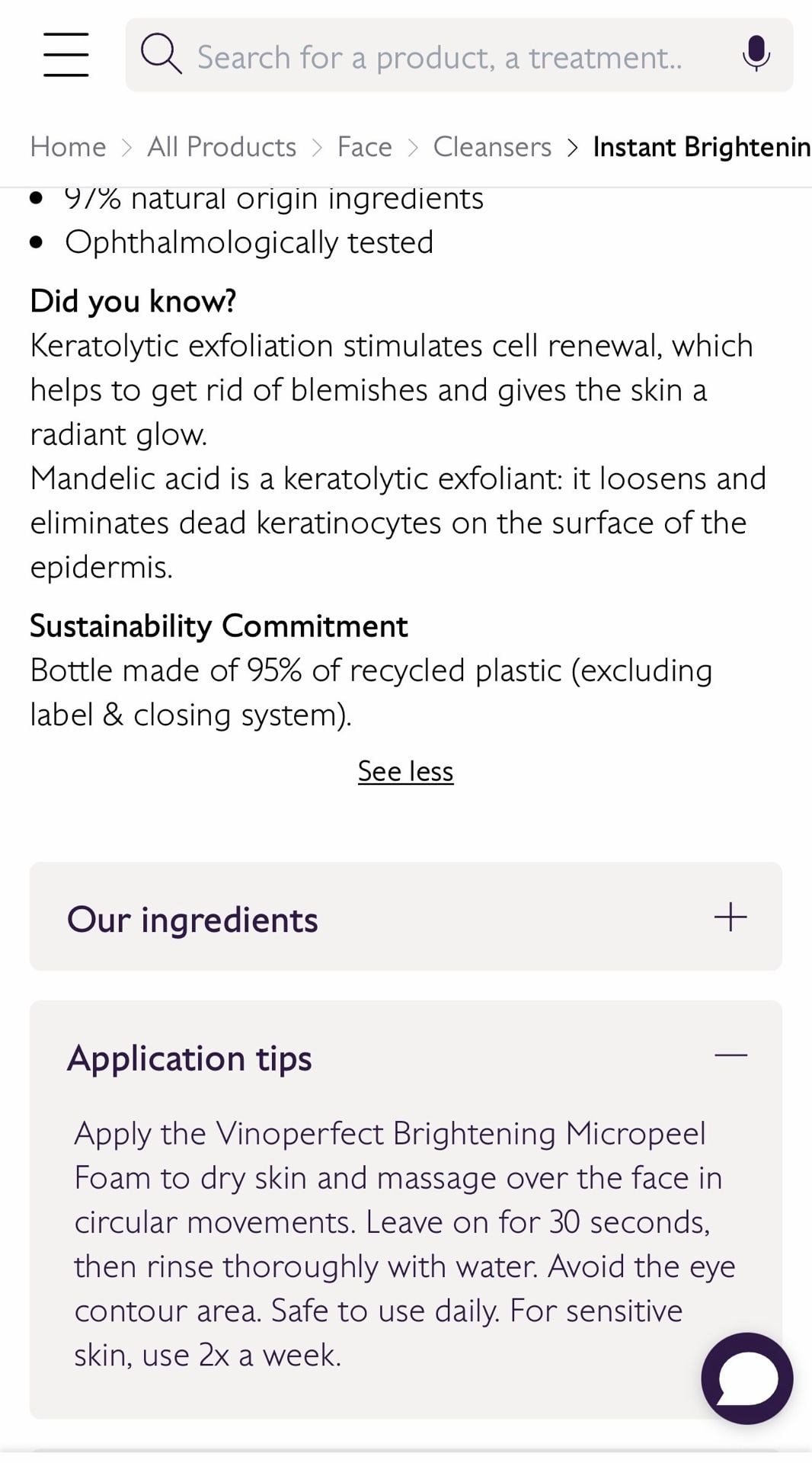Image resolution: width=812 pixels, height=1463 pixels.
Task: Click minus icon beside Application tips
Action: pyautogui.click(x=730, y=1055)
